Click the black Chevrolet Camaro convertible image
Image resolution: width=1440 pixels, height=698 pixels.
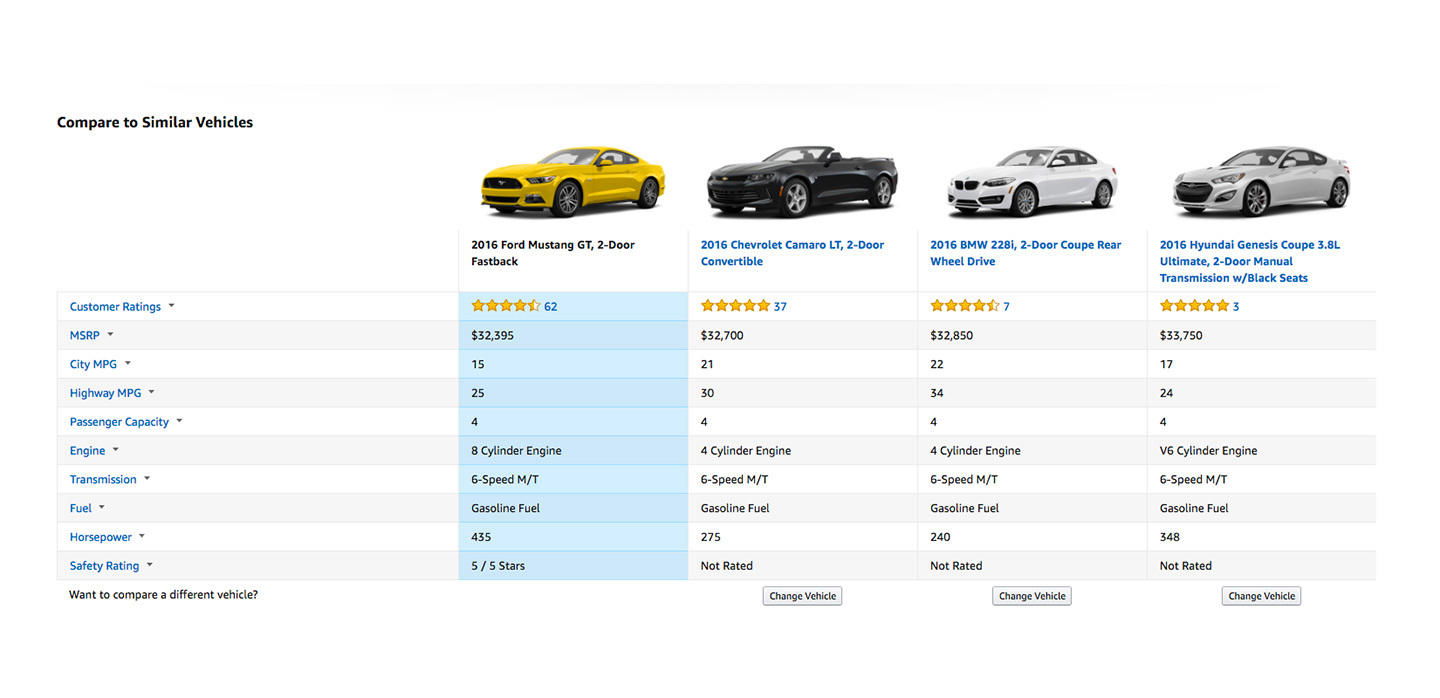click(x=802, y=181)
